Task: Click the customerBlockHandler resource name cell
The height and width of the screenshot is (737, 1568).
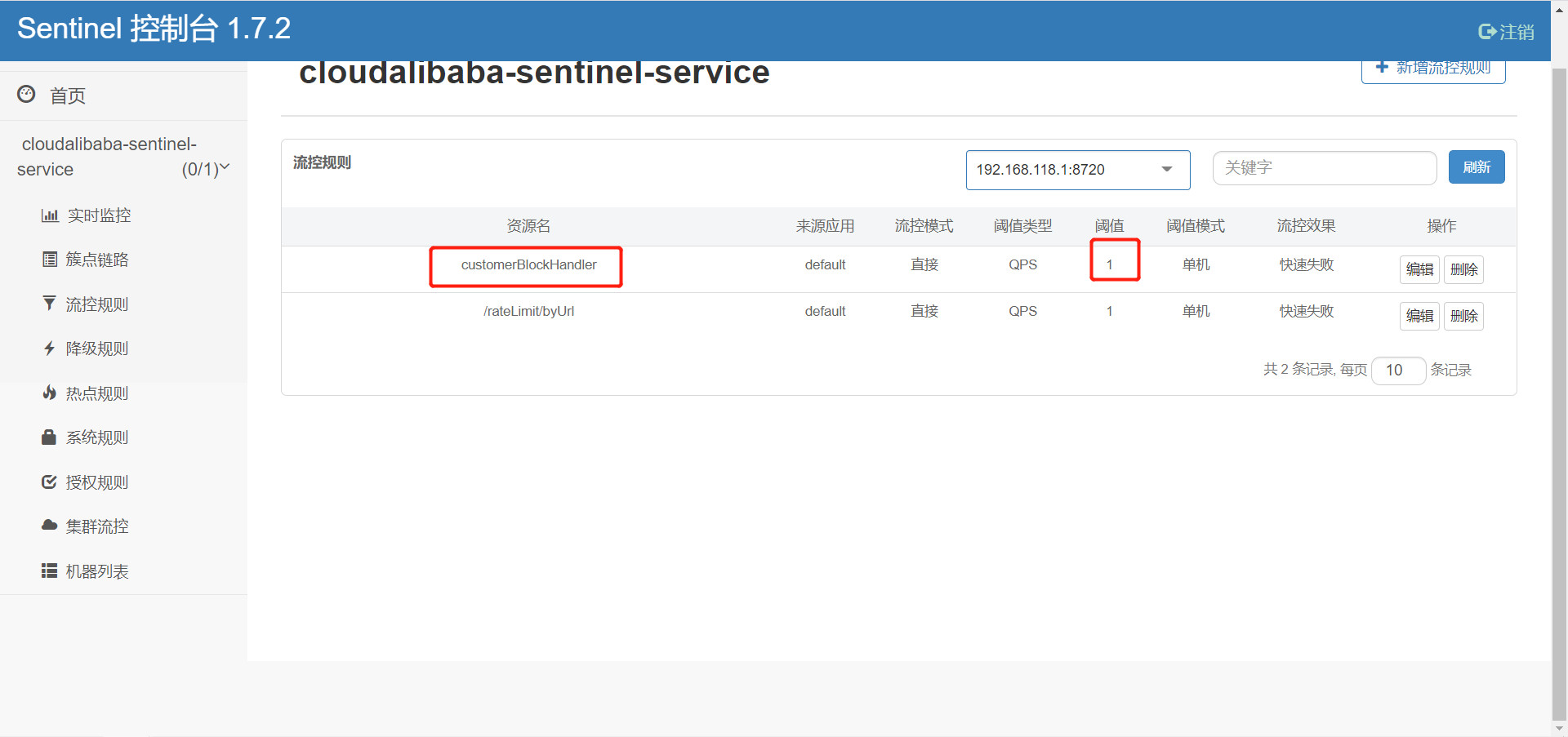Action: [528, 264]
